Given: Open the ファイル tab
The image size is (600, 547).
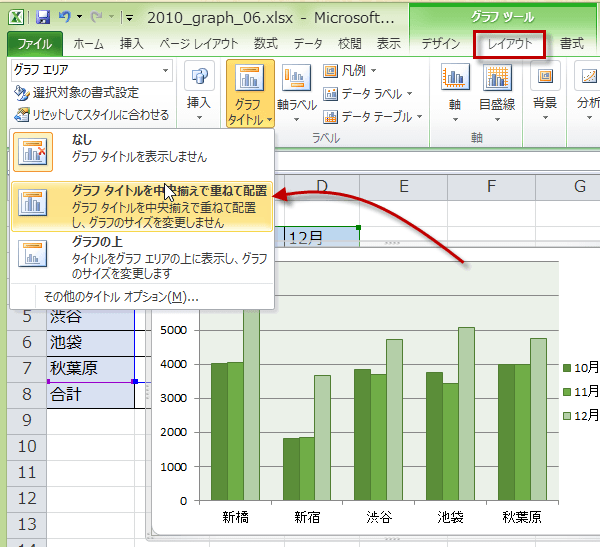Looking at the screenshot, I should point(35,44).
